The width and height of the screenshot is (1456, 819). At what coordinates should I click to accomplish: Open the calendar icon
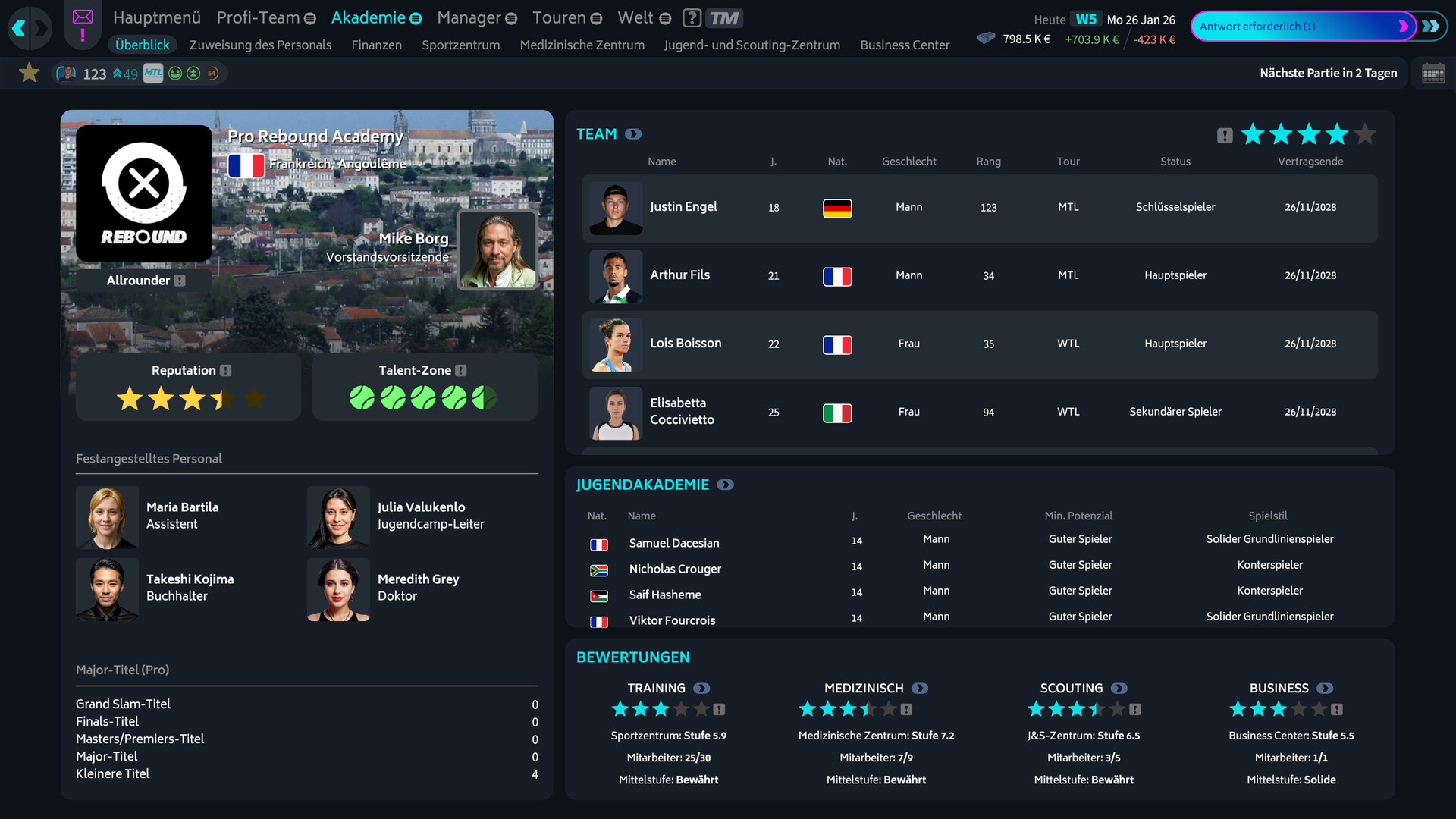(1433, 74)
